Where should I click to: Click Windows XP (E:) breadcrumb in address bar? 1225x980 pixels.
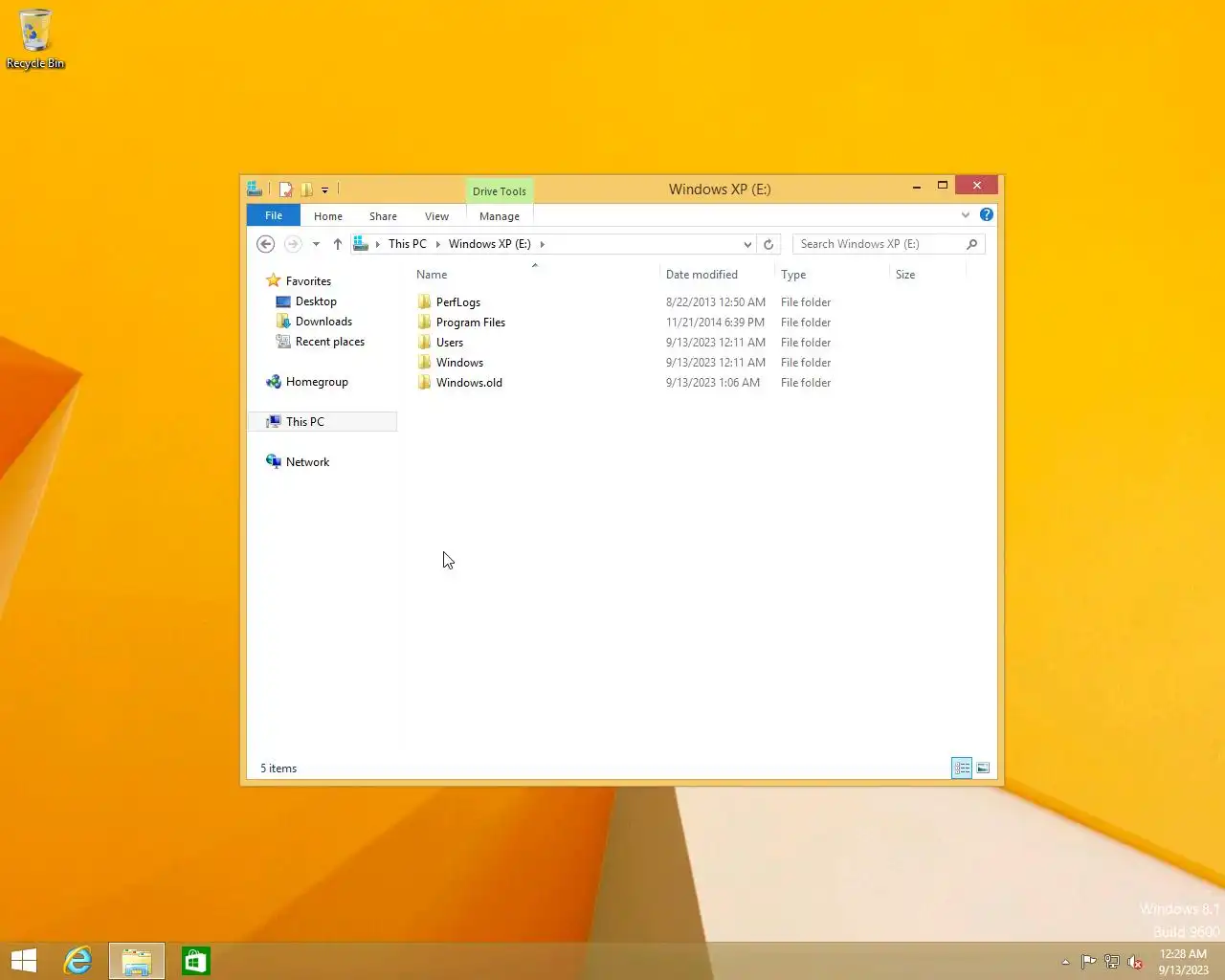coord(490,244)
